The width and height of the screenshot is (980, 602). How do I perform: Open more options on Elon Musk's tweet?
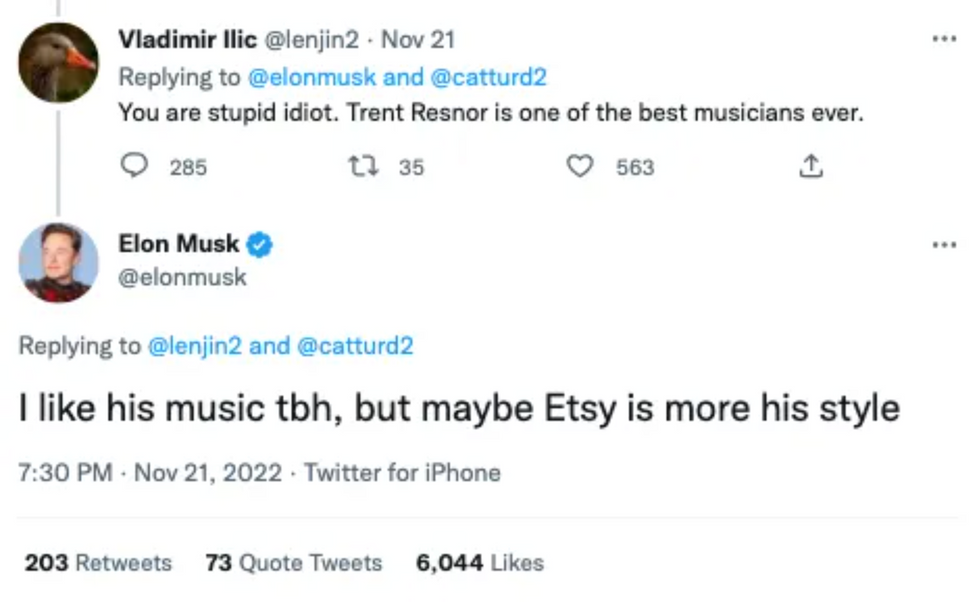pos(943,244)
